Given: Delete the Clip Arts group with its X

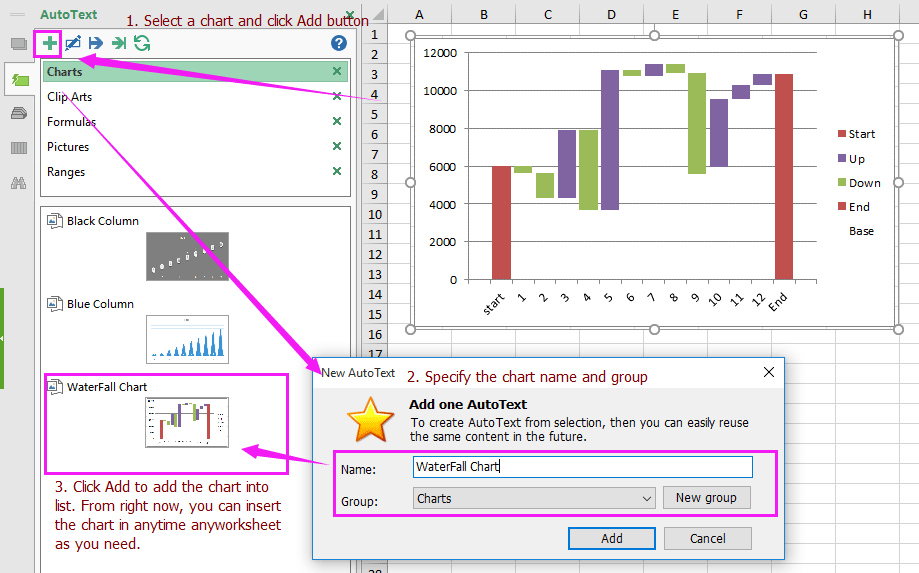Looking at the screenshot, I should [337, 97].
